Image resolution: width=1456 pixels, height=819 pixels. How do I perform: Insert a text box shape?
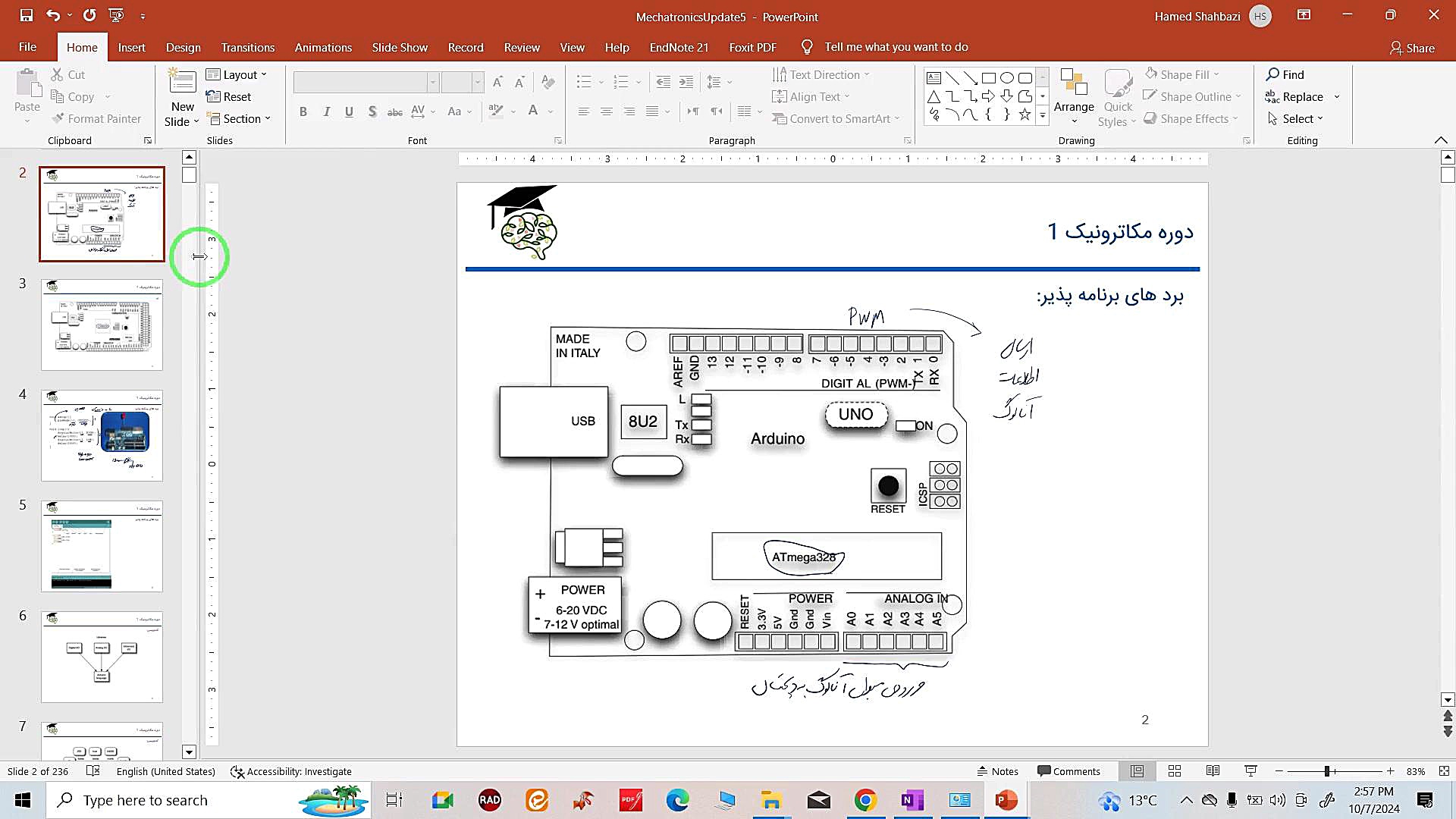pyautogui.click(x=934, y=77)
